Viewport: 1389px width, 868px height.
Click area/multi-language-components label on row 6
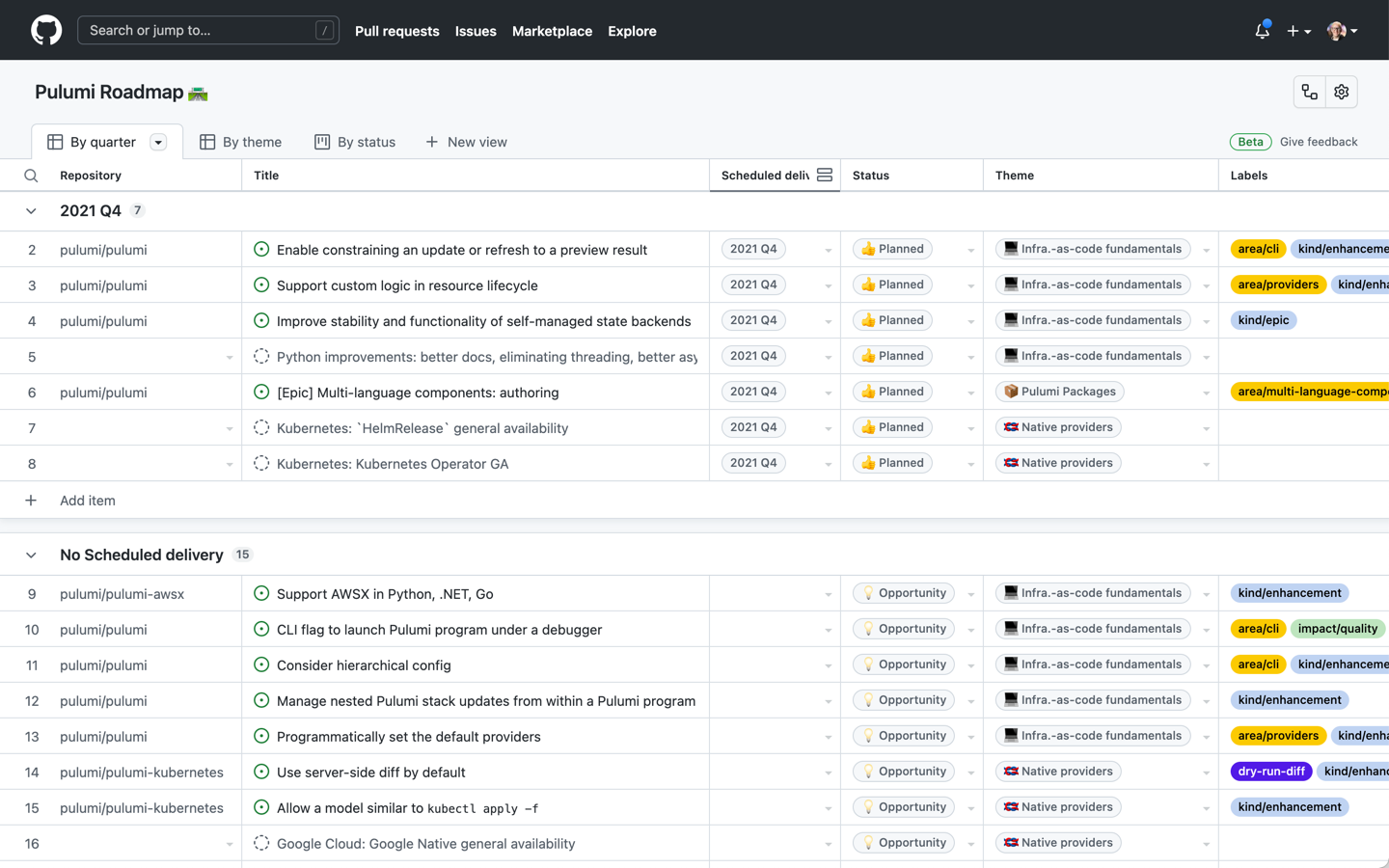(1310, 392)
